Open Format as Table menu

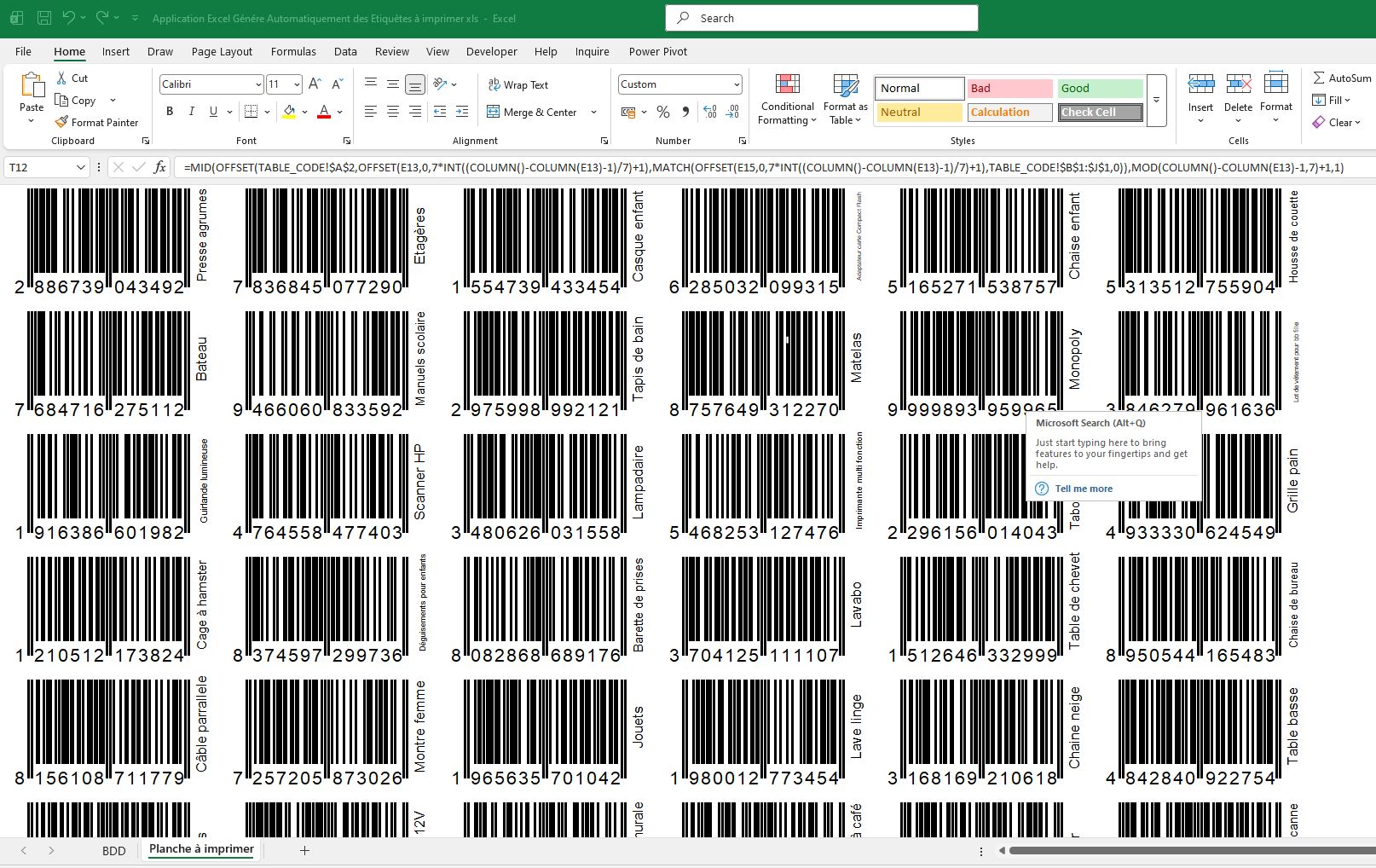point(845,99)
